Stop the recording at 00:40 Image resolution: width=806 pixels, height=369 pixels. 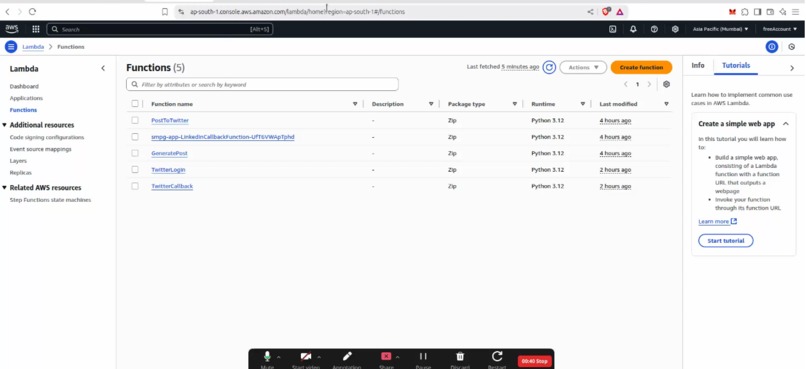click(535, 361)
